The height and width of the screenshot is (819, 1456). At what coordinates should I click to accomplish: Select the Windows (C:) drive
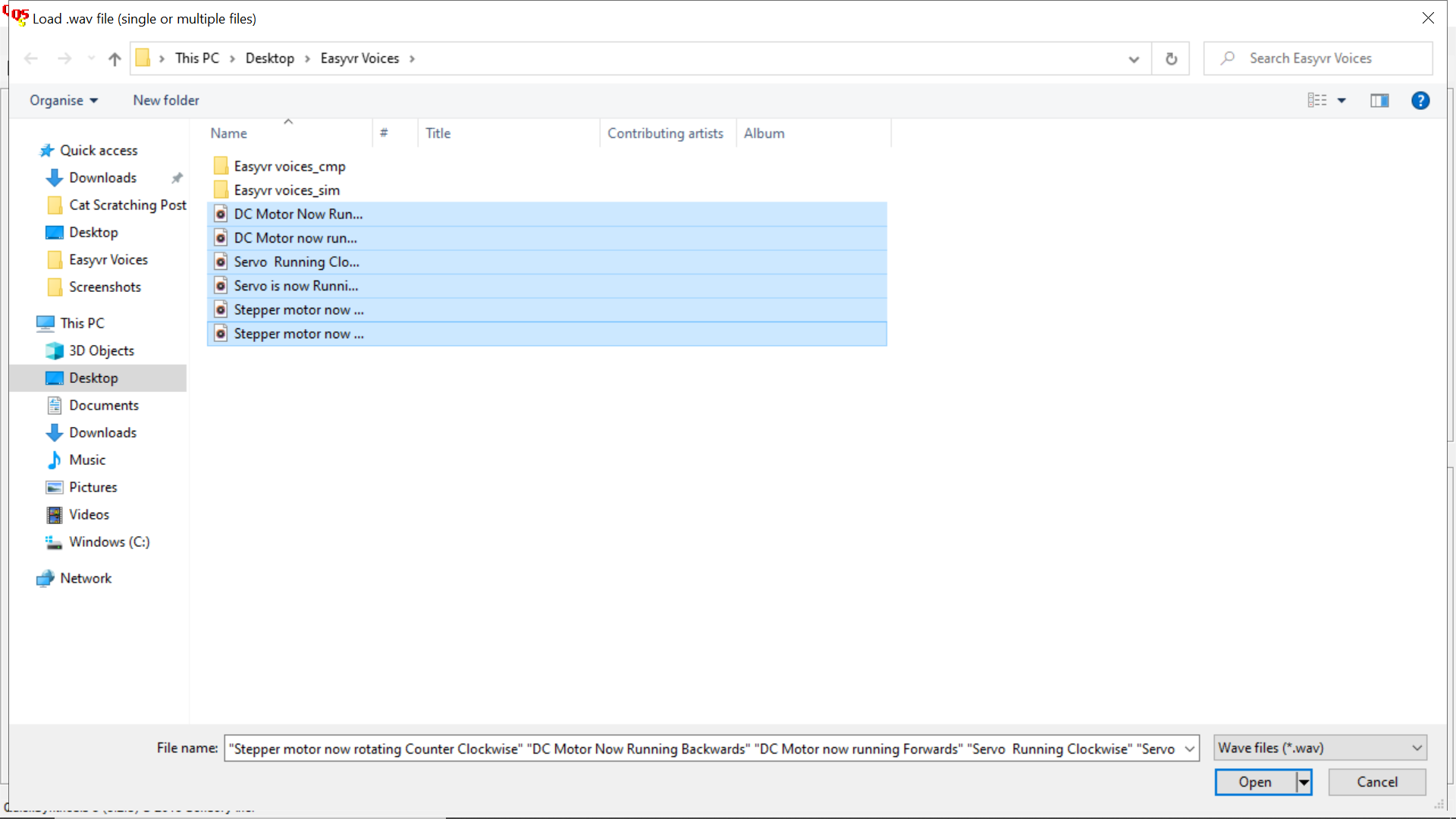click(x=109, y=541)
